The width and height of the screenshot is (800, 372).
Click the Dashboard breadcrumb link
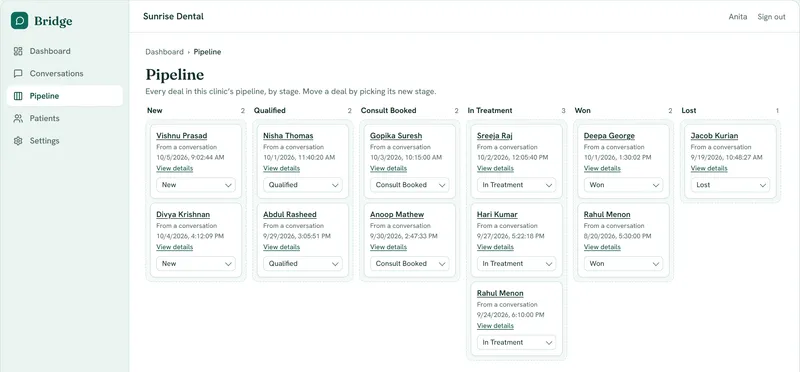coord(164,52)
